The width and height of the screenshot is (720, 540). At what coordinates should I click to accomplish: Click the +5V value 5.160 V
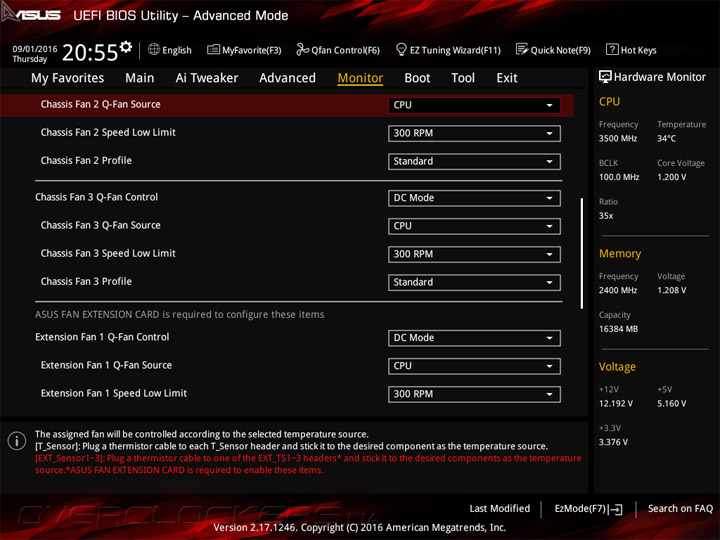[x=671, y=403]
